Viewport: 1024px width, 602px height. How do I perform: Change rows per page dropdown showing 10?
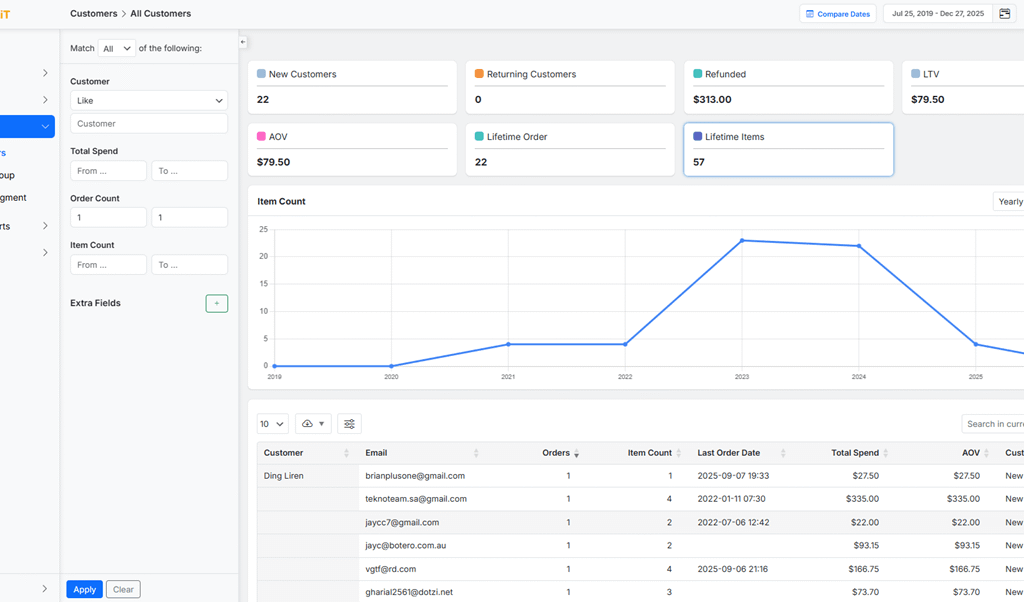pyautogui.click(x=272, y=424)
